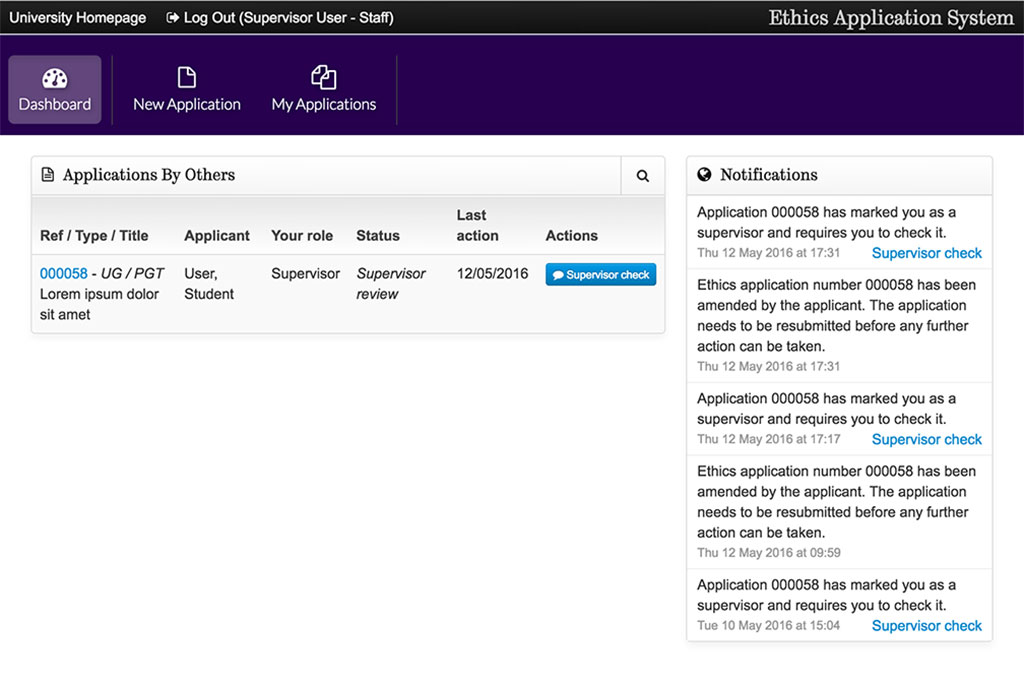The height and width of the screenshot is (686, 1024).
Task: Open Supervisor check link dated 17:31
Action: click(927, 253)
